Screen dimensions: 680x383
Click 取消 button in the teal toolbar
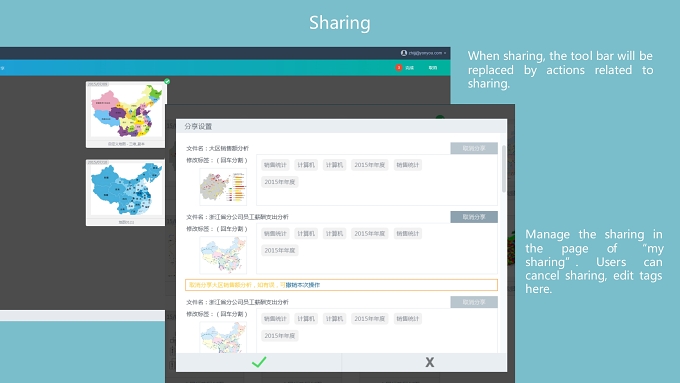pos(433,68)
